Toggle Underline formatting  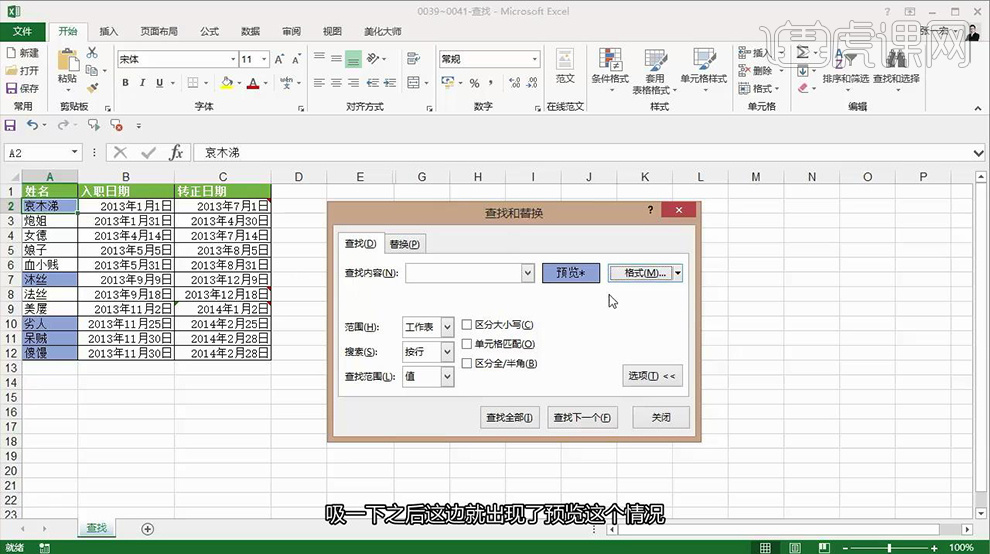[159, 83]
